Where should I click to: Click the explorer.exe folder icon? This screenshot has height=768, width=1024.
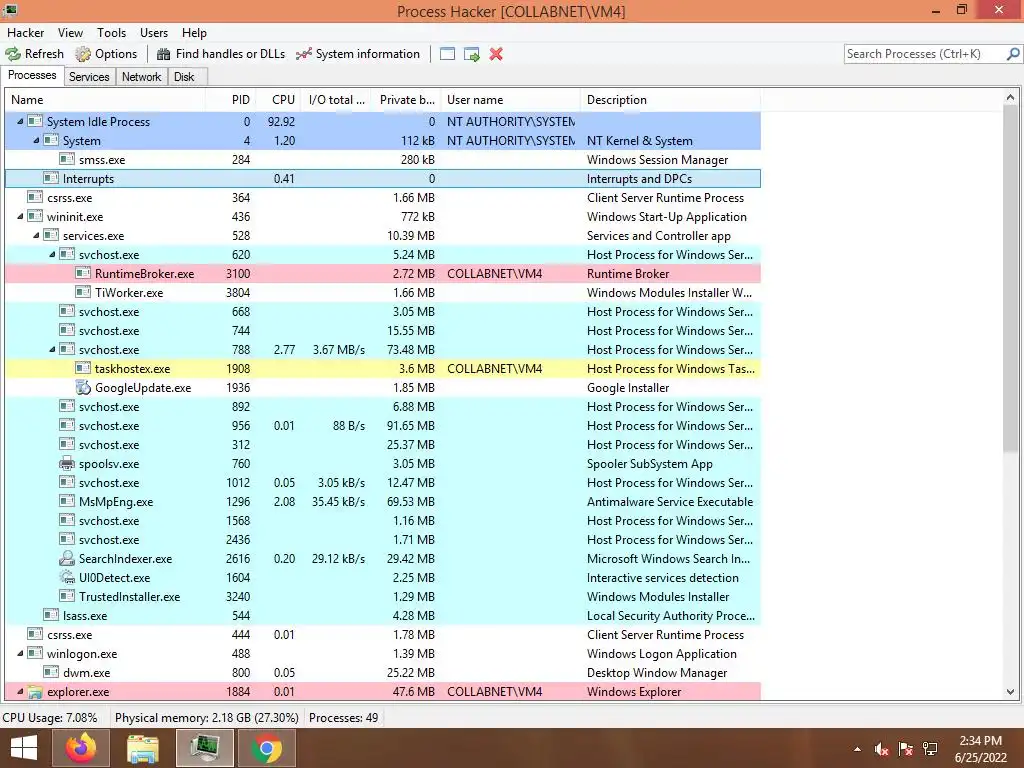pyautogui.click(x=35, y=692)
